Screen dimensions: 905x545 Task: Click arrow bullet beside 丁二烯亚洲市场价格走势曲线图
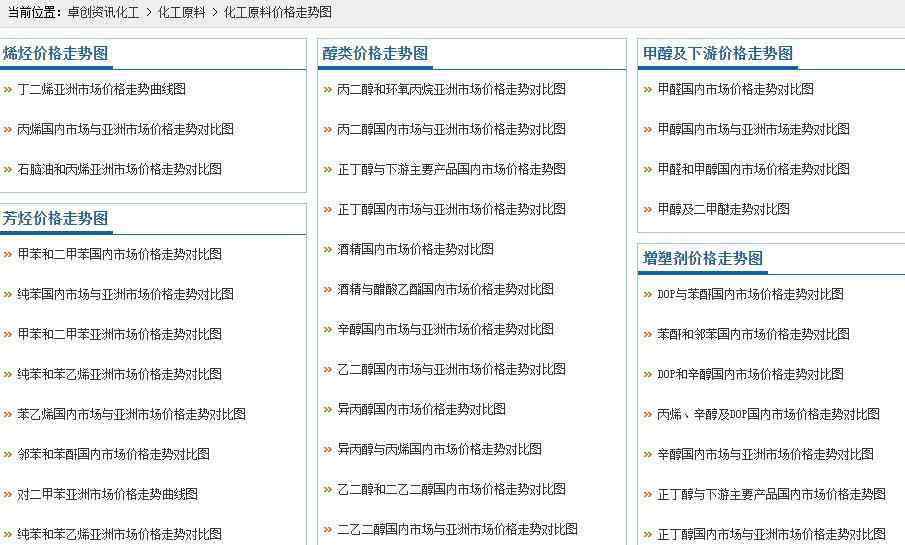tap(8, 89)
